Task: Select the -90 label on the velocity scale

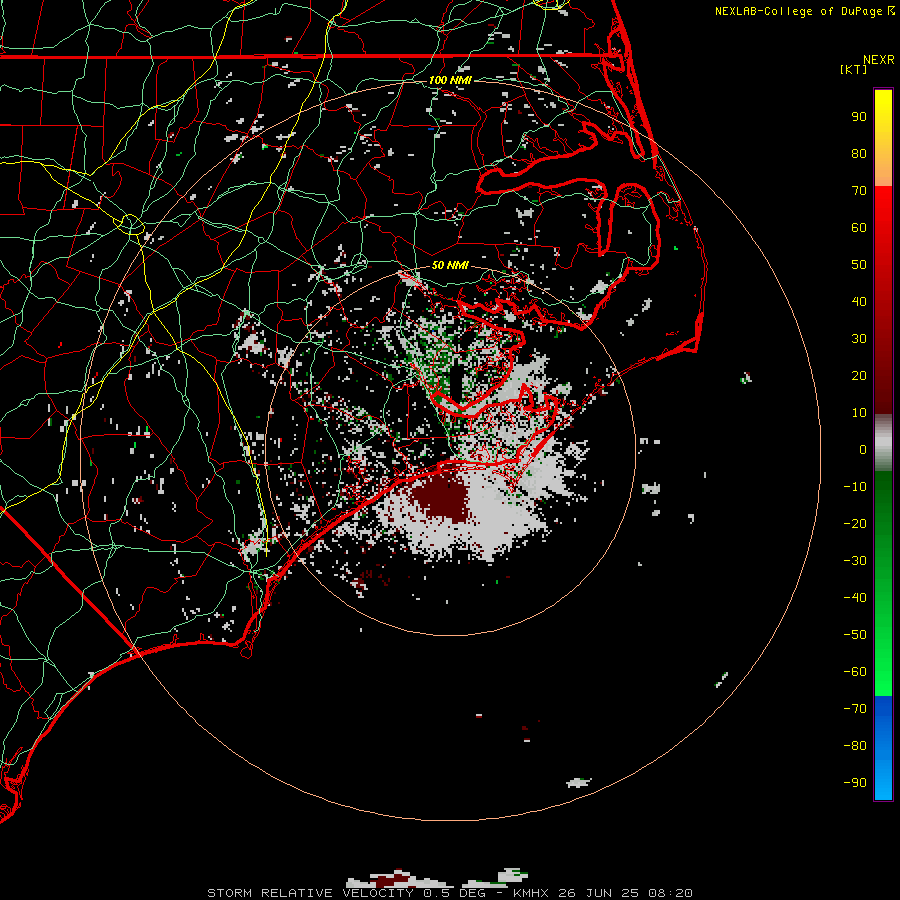Action: (855, 783)
